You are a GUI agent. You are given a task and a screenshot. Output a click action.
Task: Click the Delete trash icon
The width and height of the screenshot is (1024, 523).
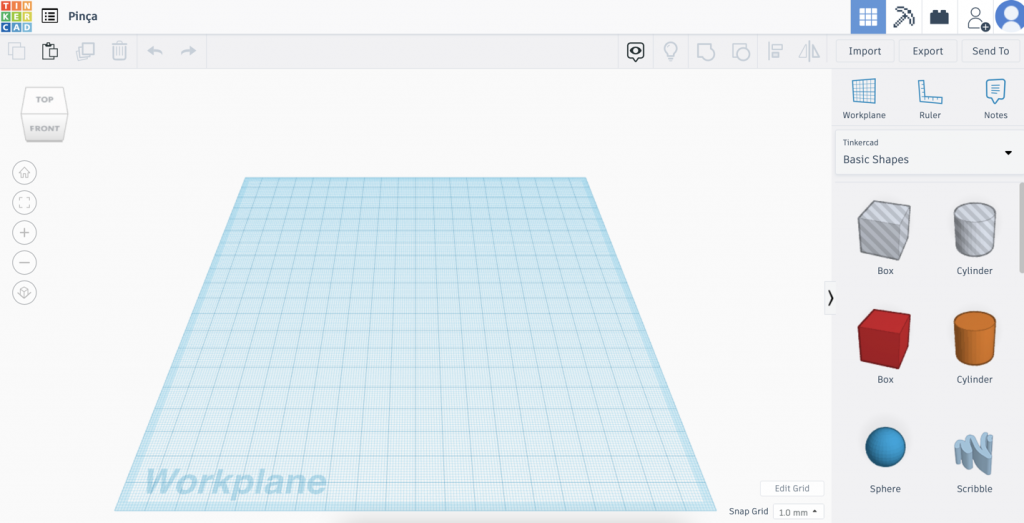coord(119,51)
